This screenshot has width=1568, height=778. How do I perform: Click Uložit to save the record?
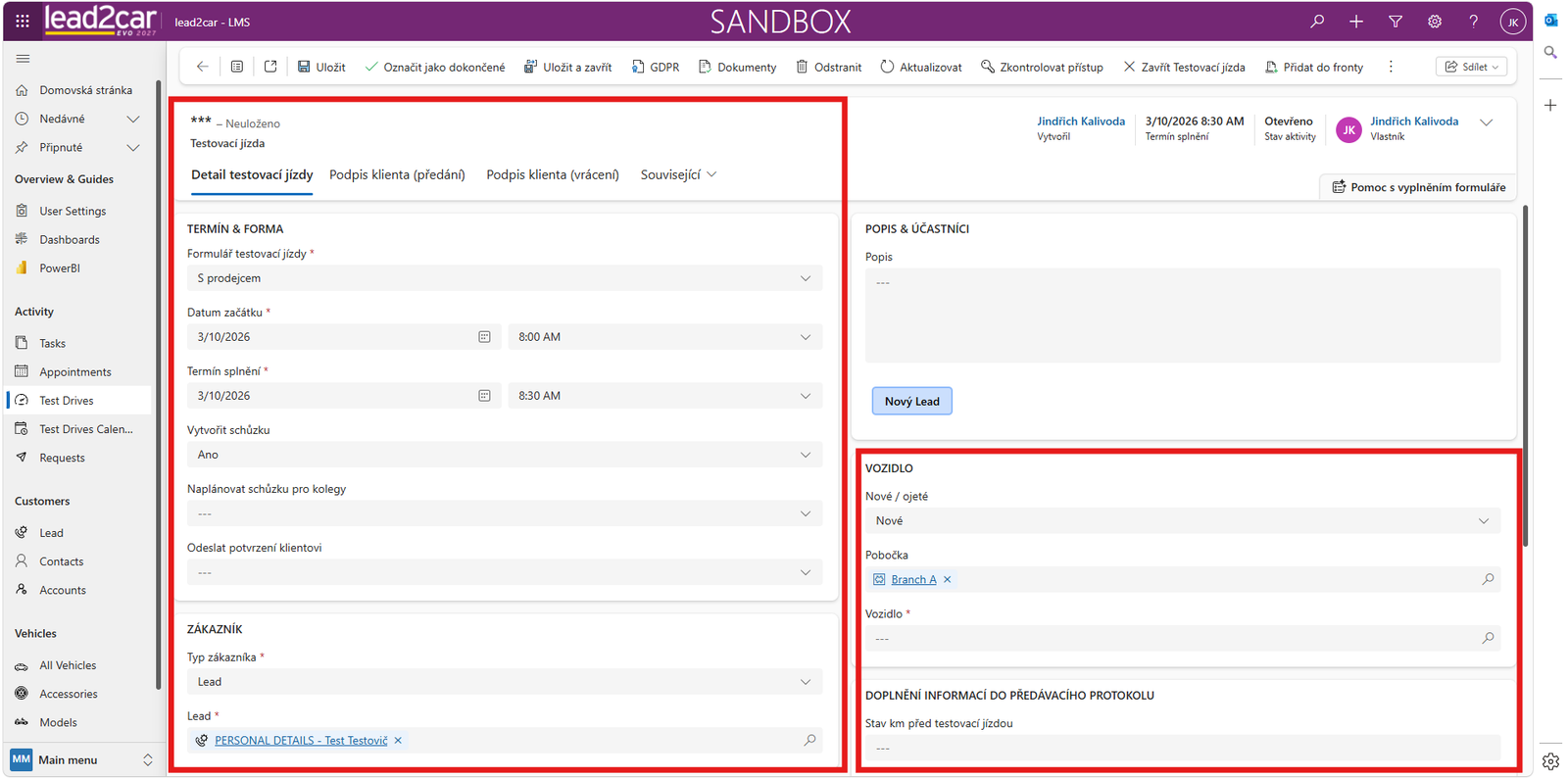[321, 67]
